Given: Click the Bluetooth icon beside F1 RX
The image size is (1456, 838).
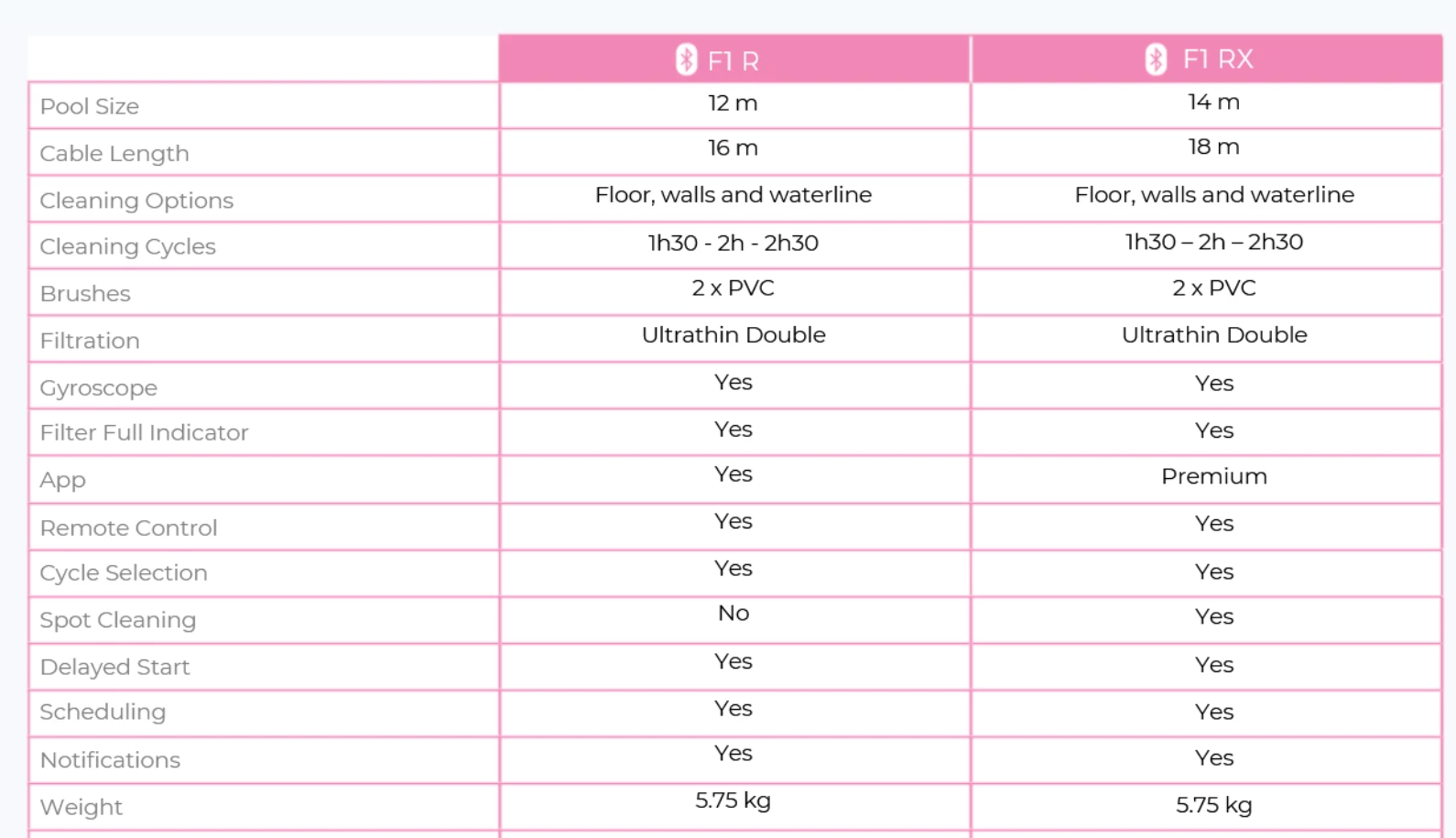Looking at the screenshot, I should [x=1156, y=60].
